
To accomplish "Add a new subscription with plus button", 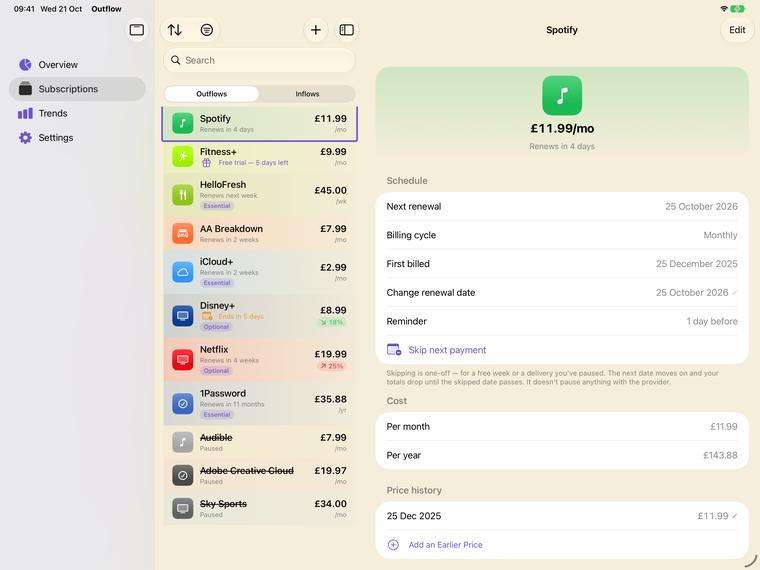I will click(x=316, y=30).
